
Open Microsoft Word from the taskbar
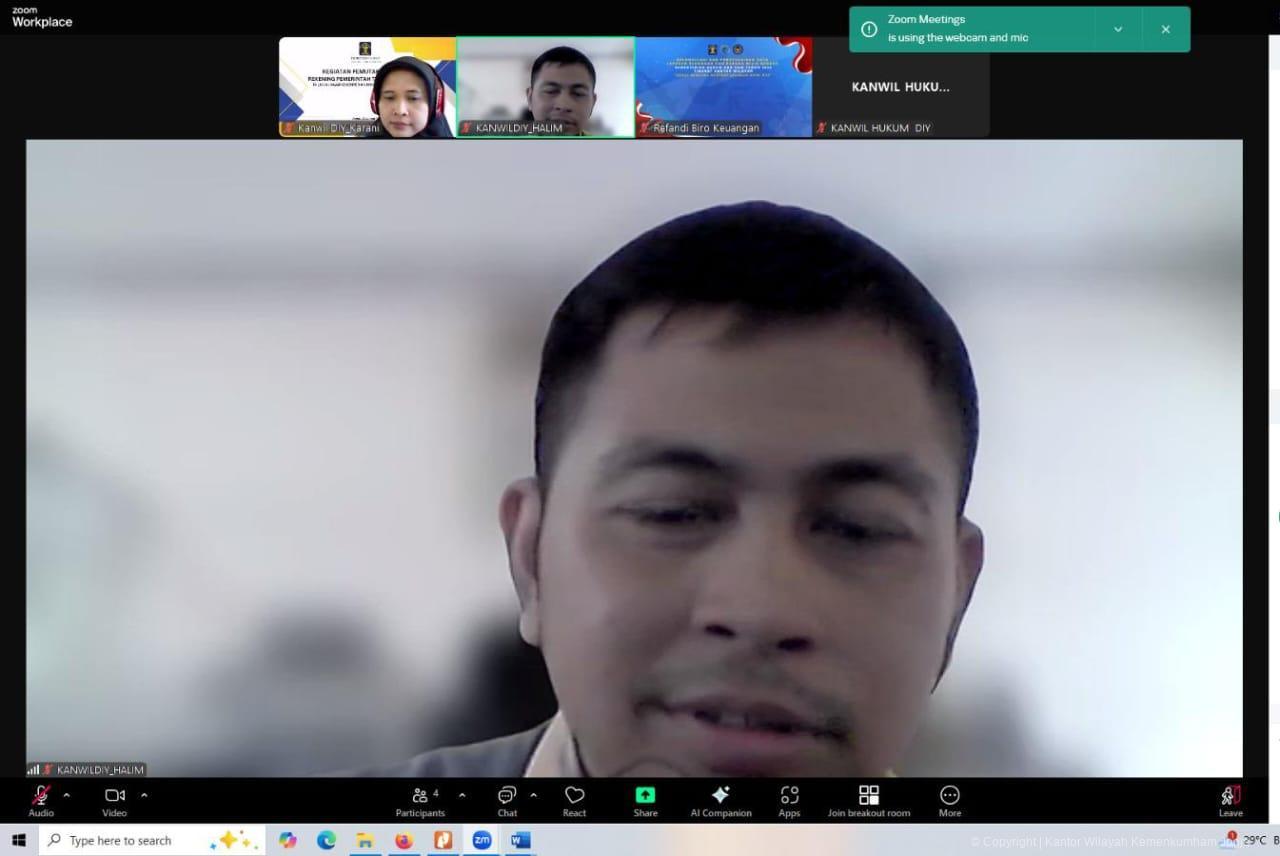(520, 840)
